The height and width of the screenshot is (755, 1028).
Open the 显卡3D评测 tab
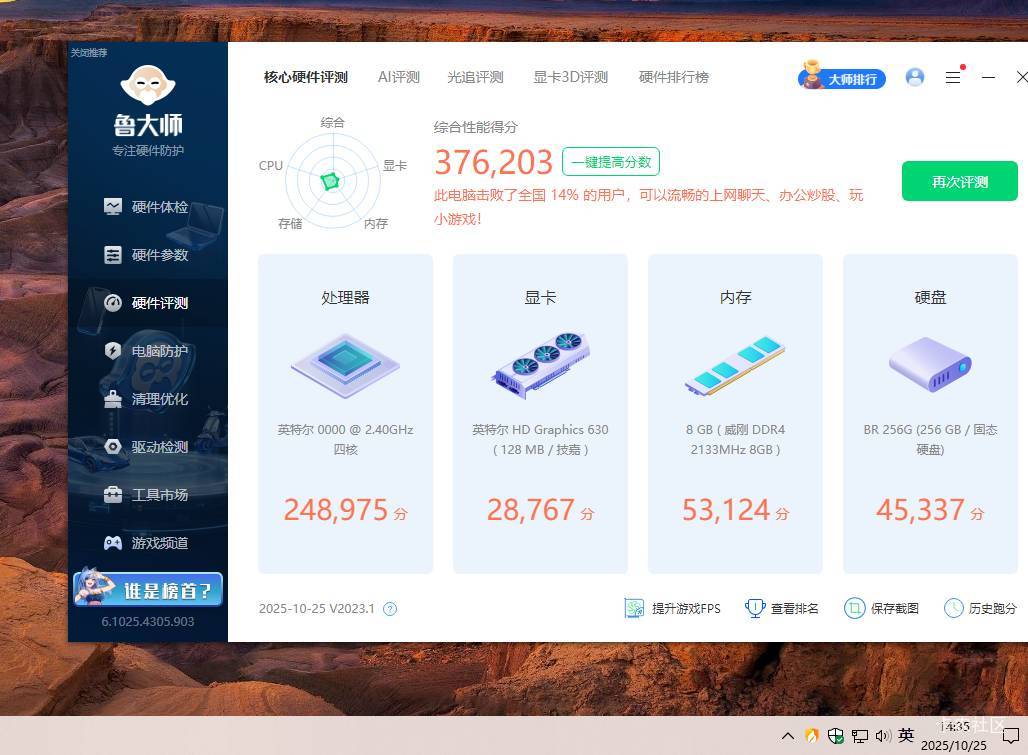click(570, 77)
